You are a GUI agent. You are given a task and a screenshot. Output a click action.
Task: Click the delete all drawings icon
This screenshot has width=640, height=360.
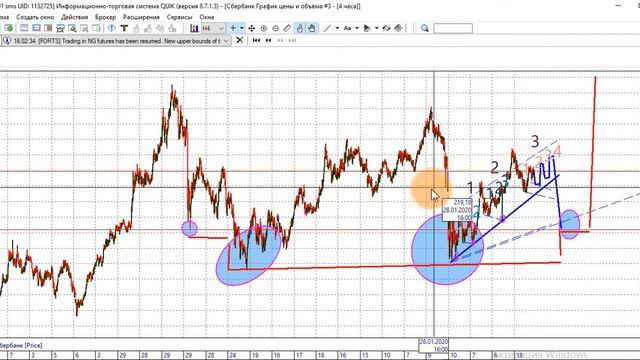(398, 28)
